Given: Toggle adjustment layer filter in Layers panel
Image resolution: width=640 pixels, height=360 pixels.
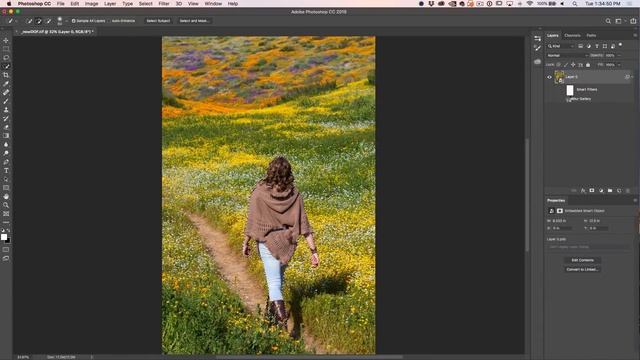Looking at the screenshot, I should coord(589,46).
